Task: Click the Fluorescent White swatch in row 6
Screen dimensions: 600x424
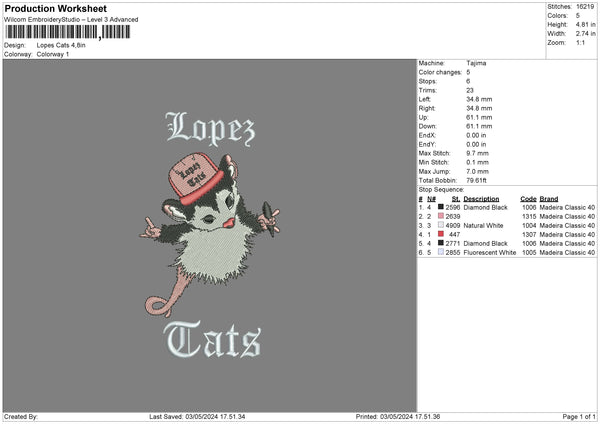Action: [x=440, y=252]
